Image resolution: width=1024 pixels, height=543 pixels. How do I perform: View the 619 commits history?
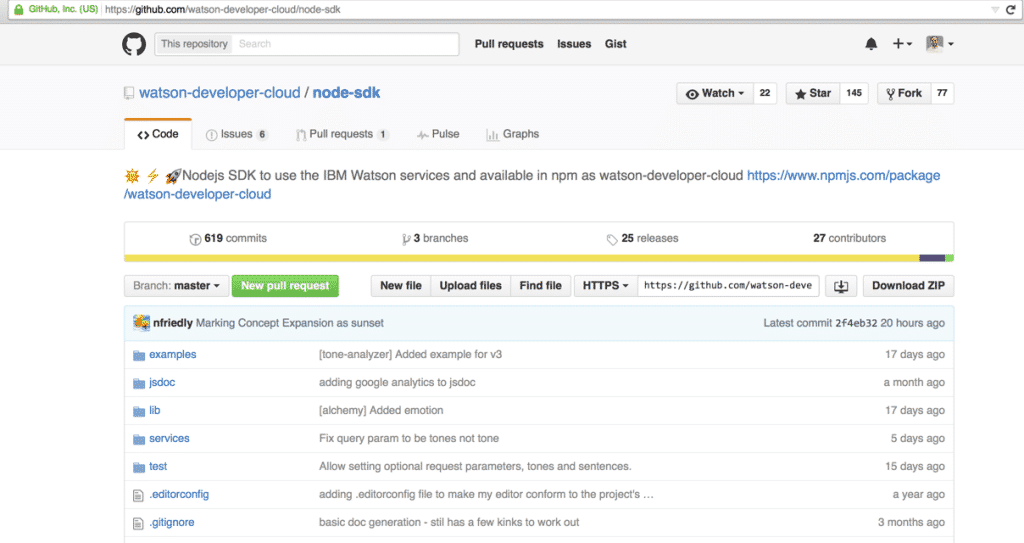coord(229,239)
